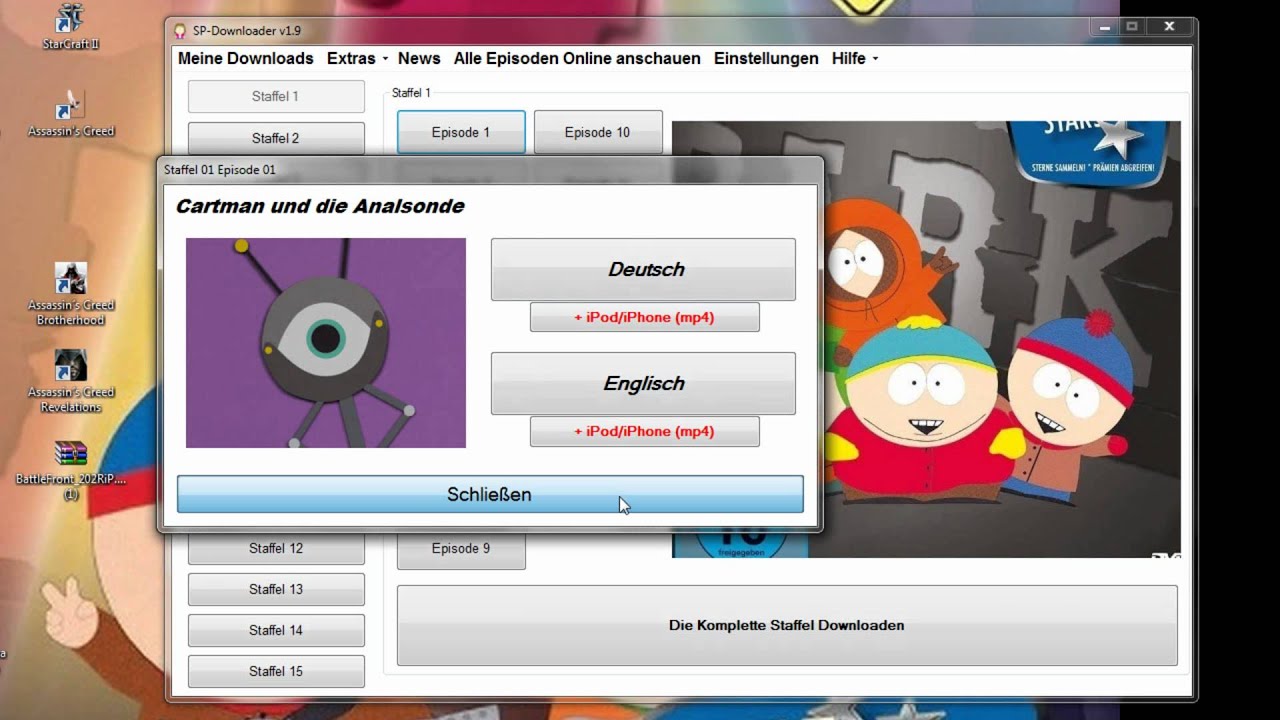Image resolution: width=1280 pixels, height=720 pixels.
Task: Choose Staffel 12 in the list
Action: [276, 548]
